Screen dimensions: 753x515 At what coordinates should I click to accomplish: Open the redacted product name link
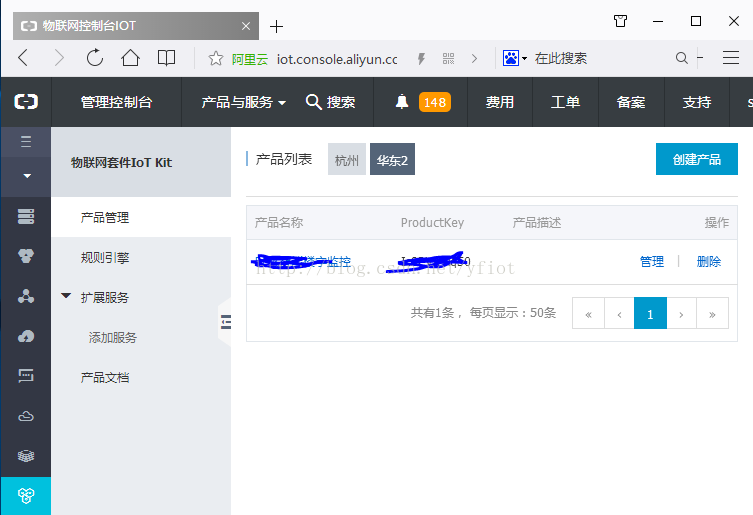pos(301,262)
